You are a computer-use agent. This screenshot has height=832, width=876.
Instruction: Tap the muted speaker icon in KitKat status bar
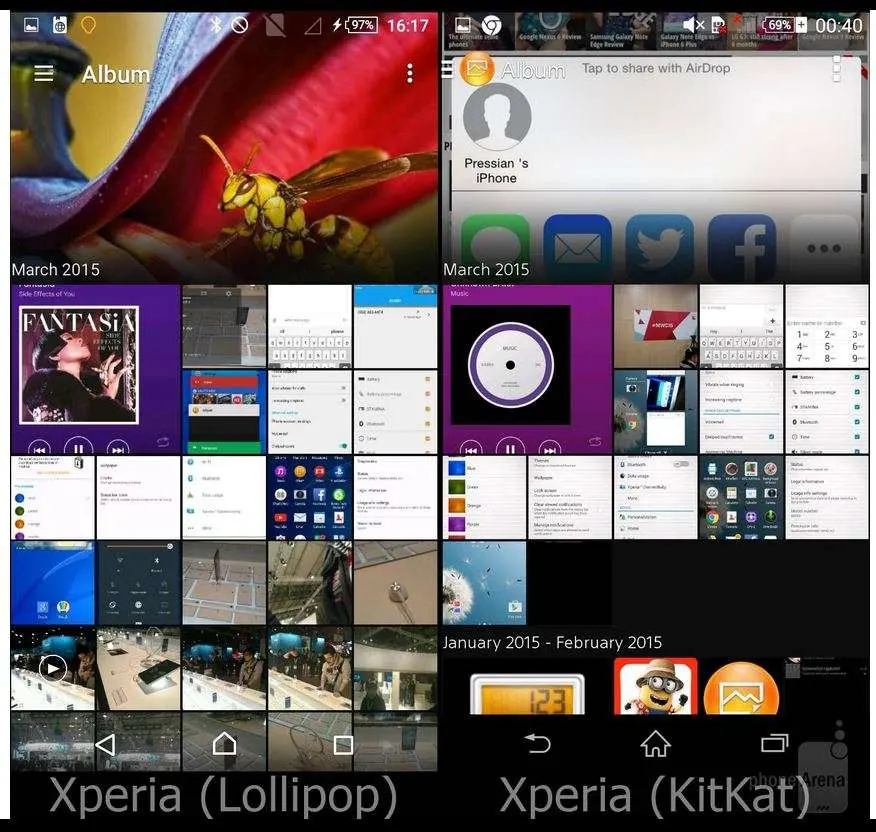point(694,25)
